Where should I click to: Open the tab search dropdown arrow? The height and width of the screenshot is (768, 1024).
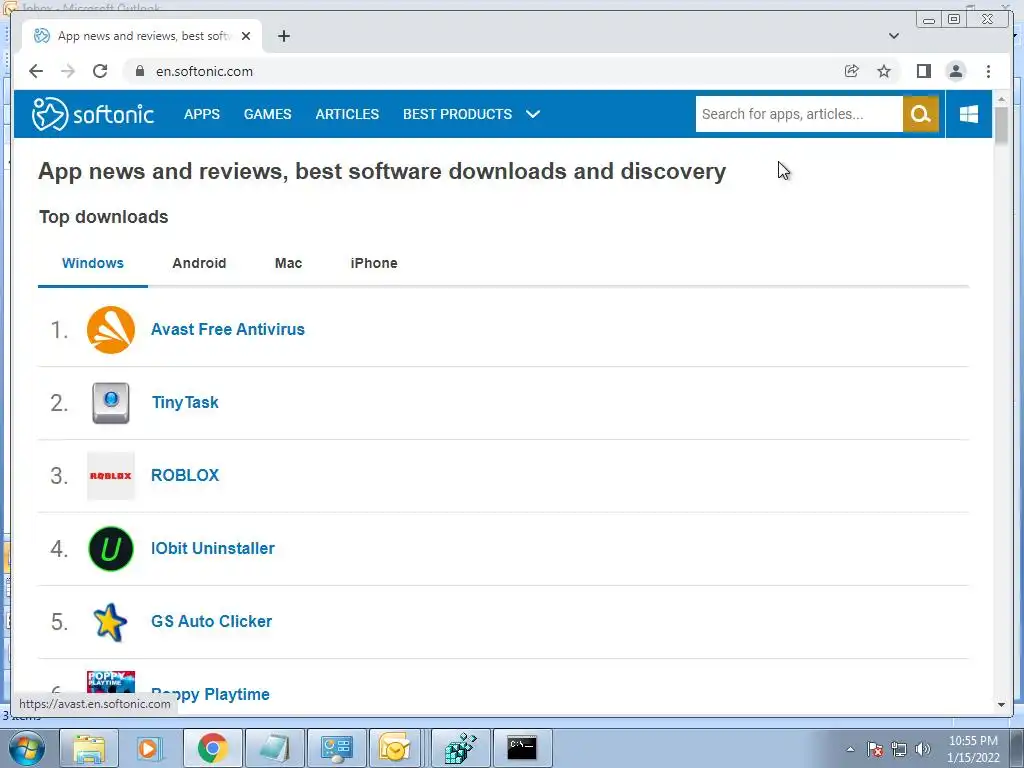[893, 36]
